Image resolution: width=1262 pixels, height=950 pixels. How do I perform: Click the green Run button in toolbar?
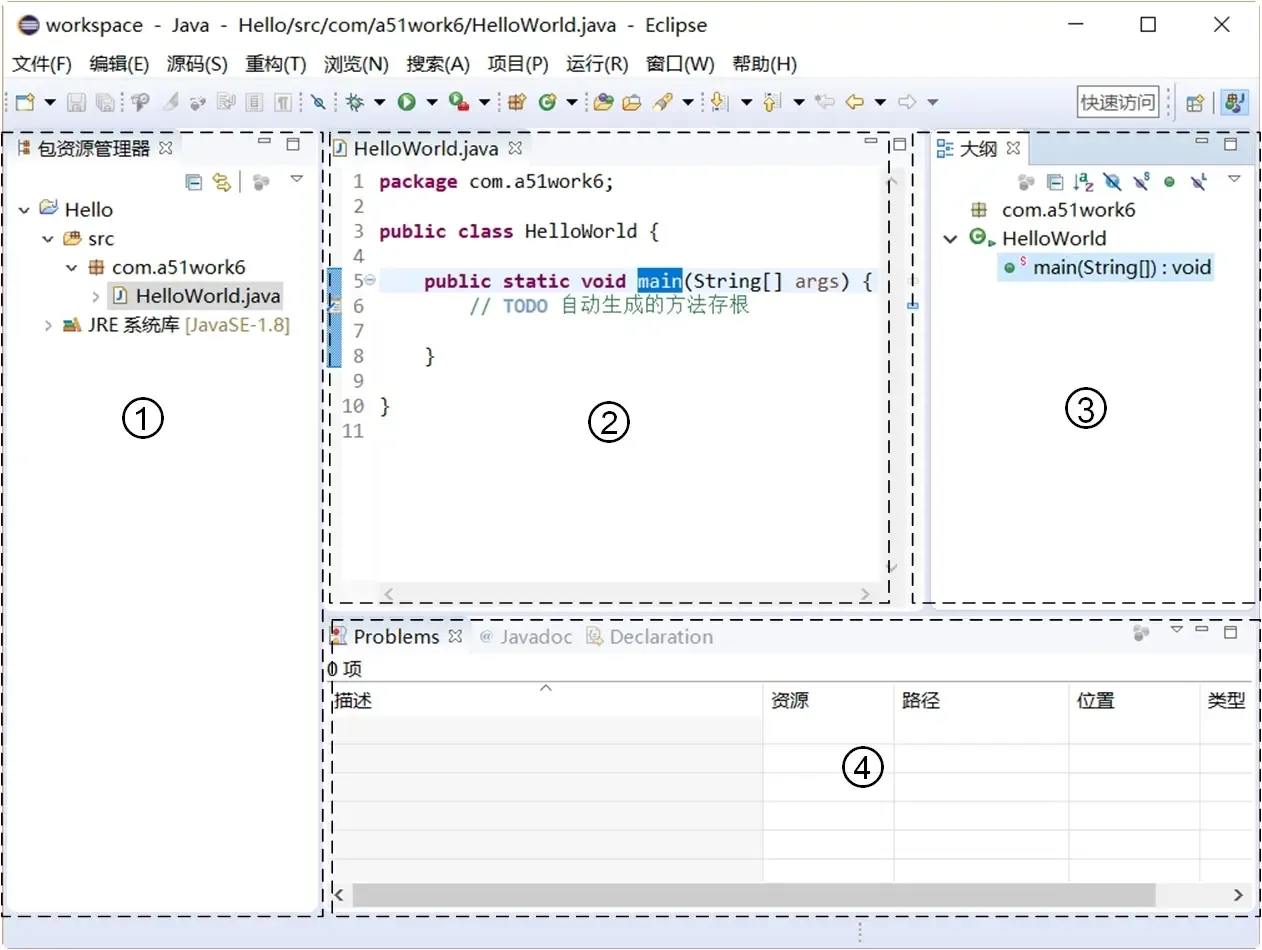[406, 102]
